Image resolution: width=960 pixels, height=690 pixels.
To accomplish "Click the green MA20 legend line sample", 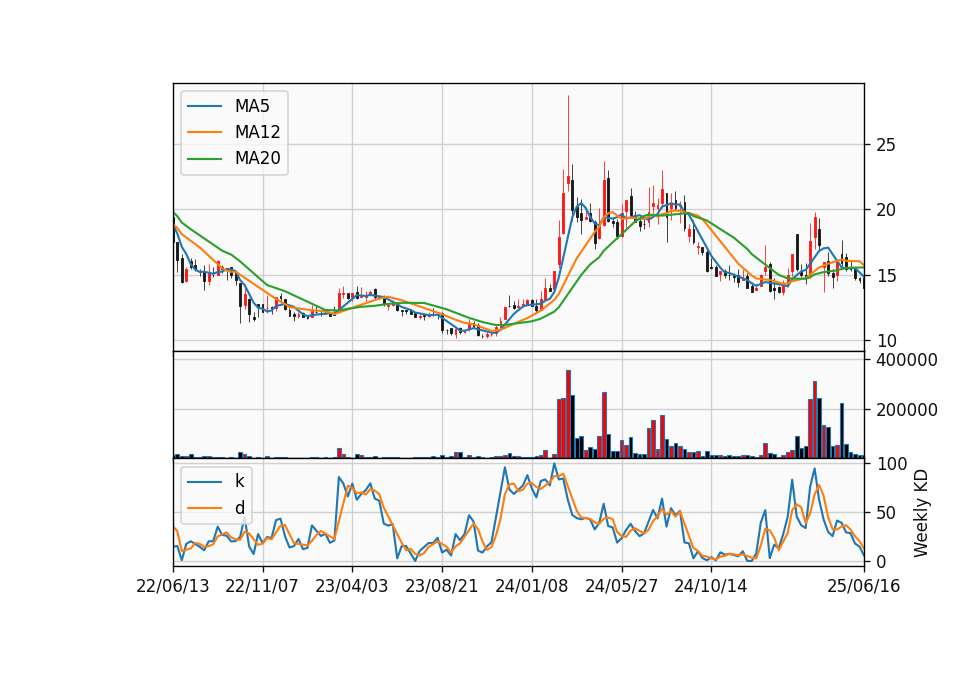I will coord(204,159).
